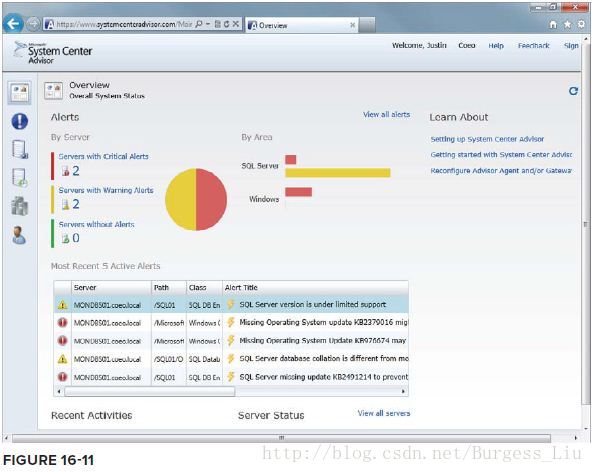Image resolution: width=593 pixels, height=473 pixels.
Task: Click the Coeo account name
Action: click(x=467, y=45)
